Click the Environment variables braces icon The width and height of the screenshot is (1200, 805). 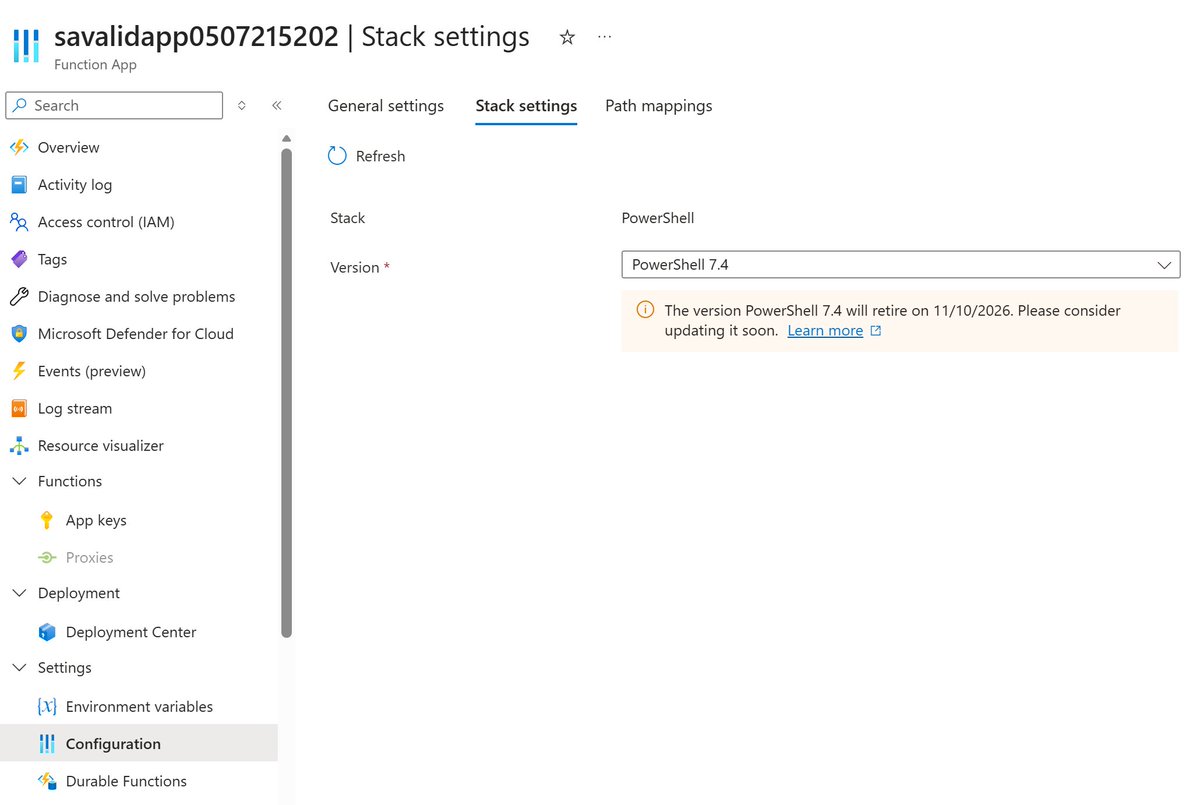click(x=47, y=707)
